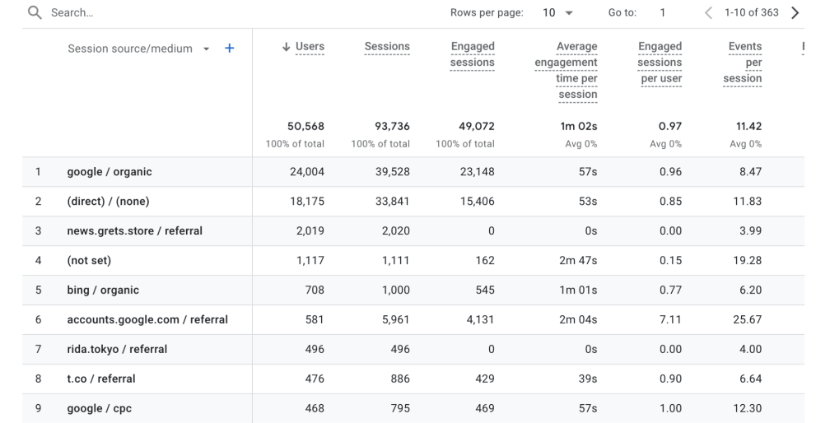
Task: Click the search magnifier icon
Action: click(34, 13)
